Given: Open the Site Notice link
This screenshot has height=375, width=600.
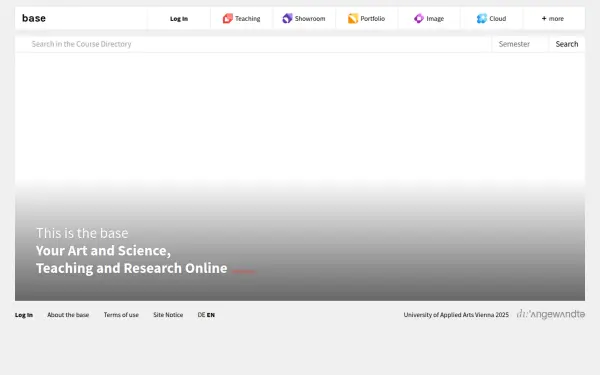Looking at the screenshot, I should (168, 315).
